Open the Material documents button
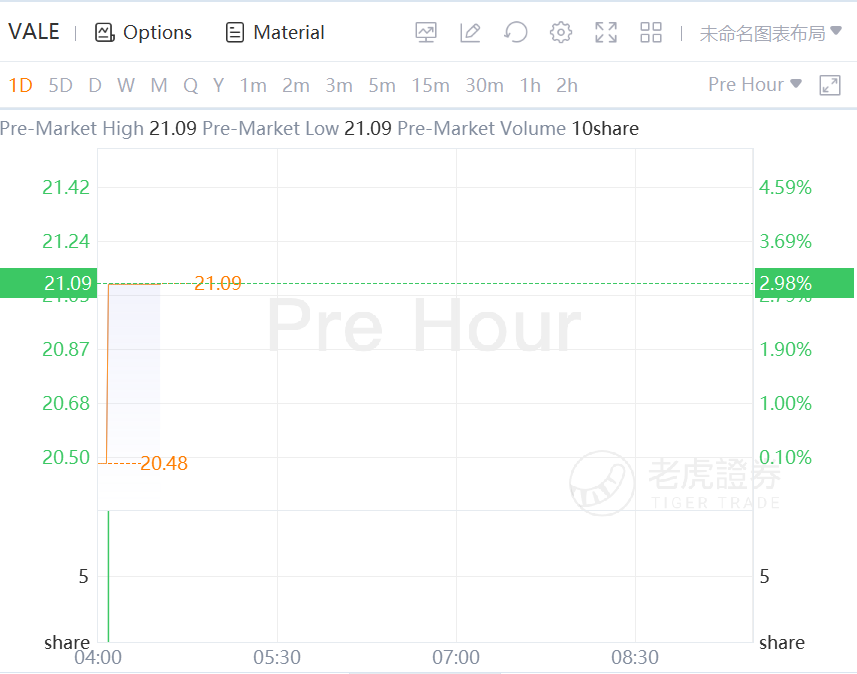The height and width of the screenshot is (674, 857). coord(275,32)
